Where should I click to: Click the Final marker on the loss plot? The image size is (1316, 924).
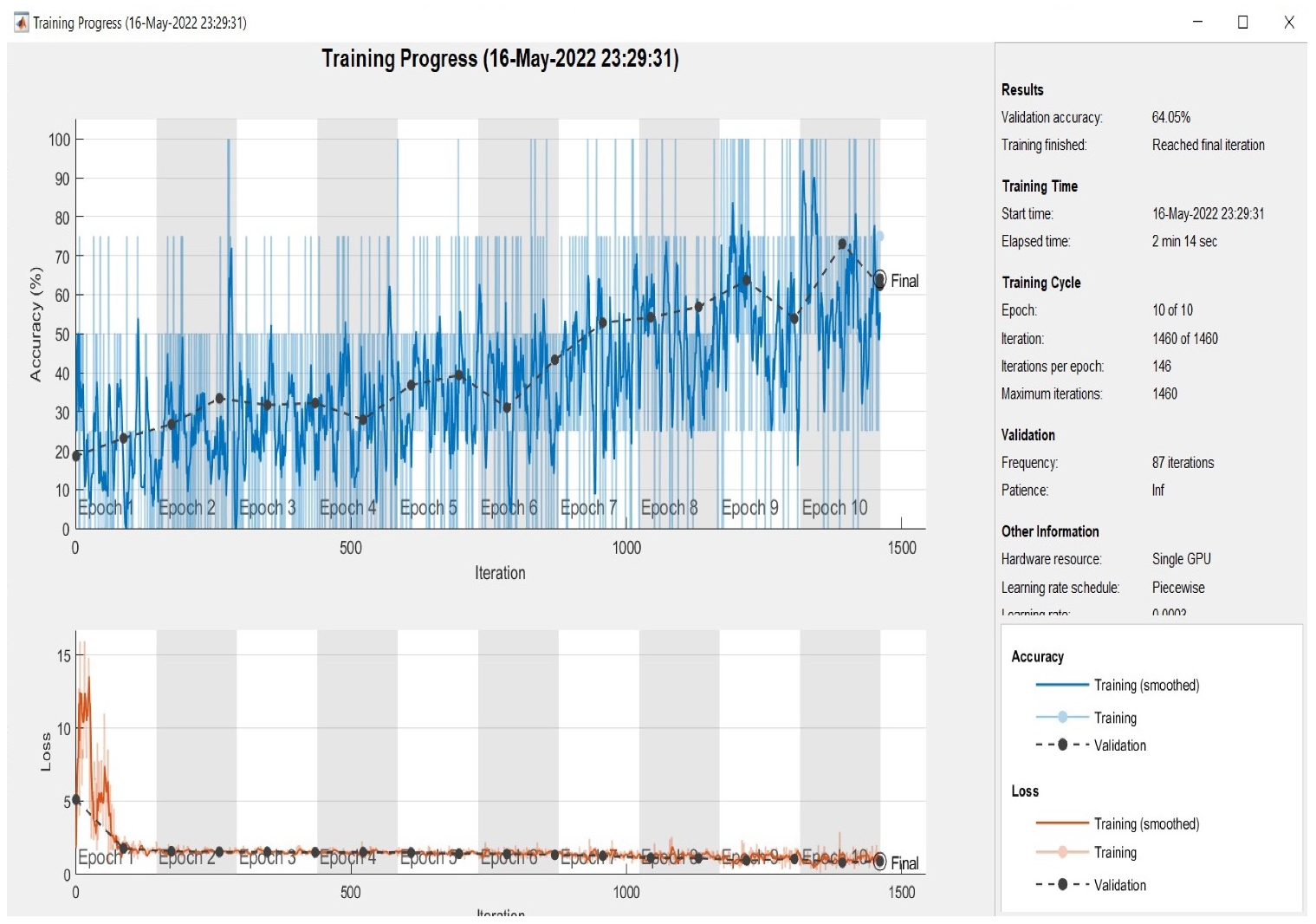[880, 862]
